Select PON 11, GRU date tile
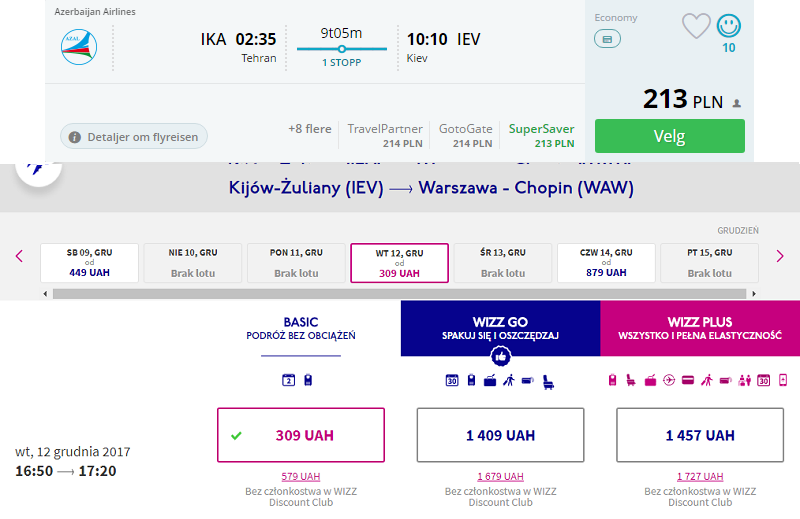 pos(296,263)
